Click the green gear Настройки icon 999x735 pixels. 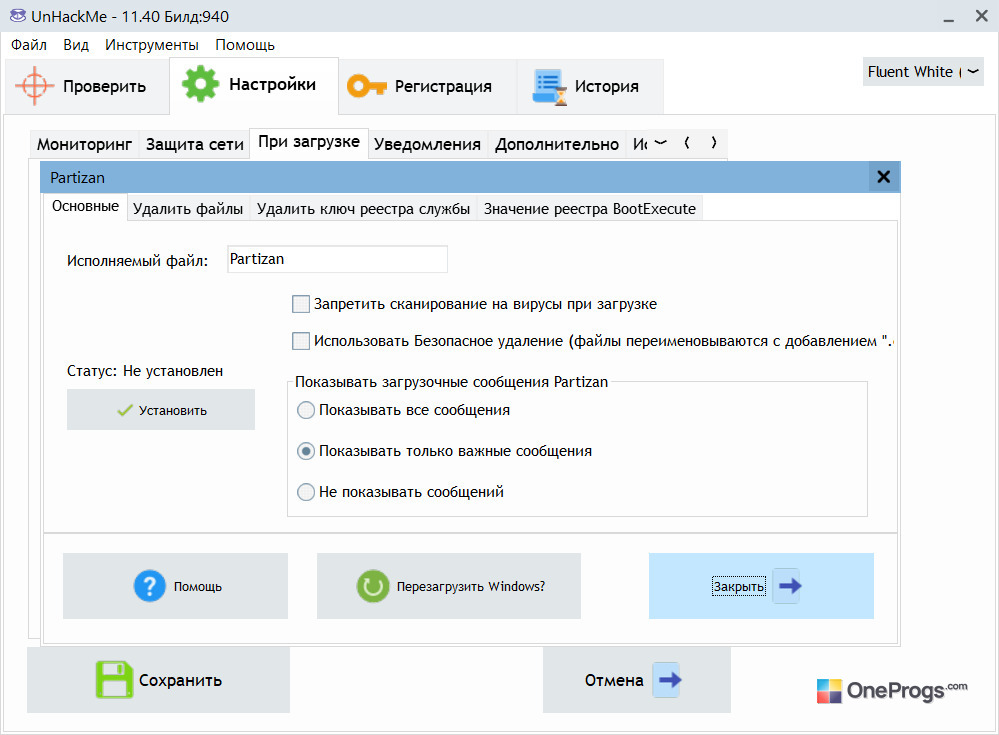(200, 83)
